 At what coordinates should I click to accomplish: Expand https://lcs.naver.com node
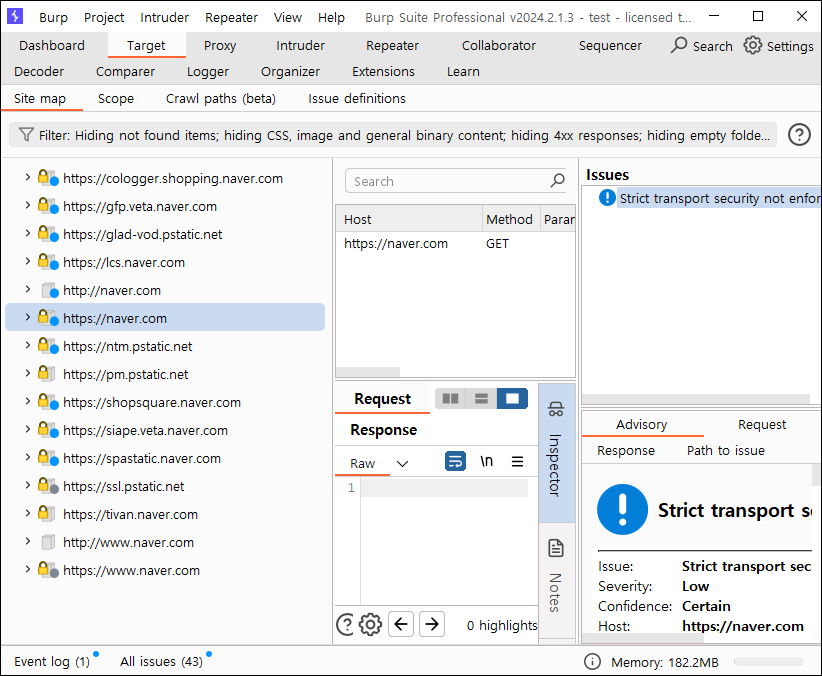click(x=27, y=262)
